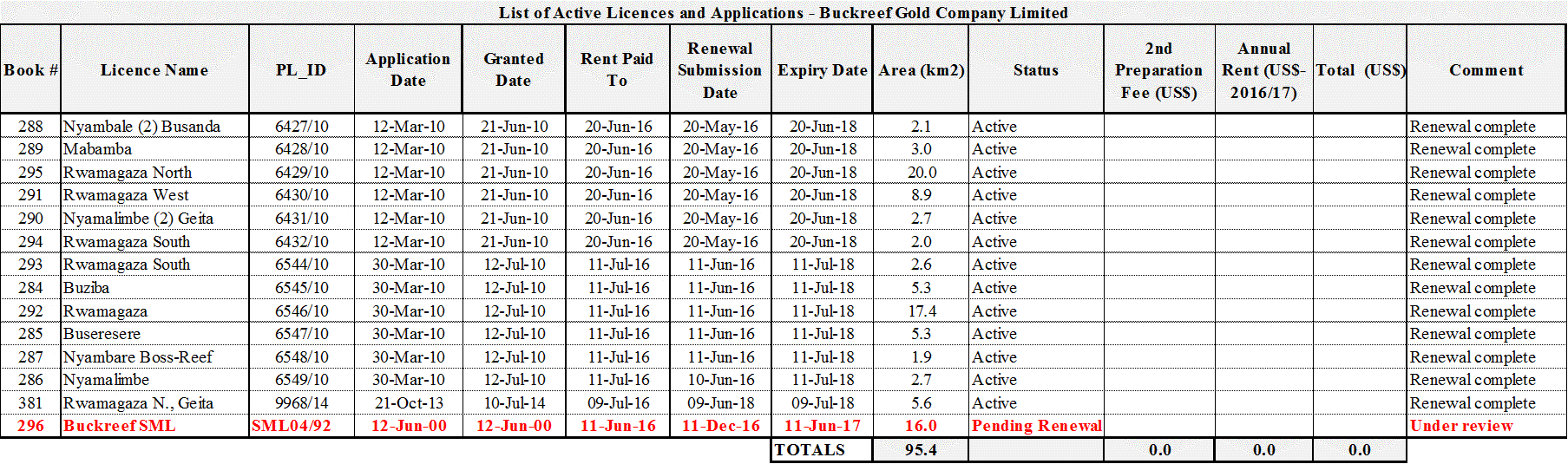Image resolution: width=1568 pixels, height=464 pixels.
Task: Select PL_ID cell '9968/14'
Action: click(302, 403)
